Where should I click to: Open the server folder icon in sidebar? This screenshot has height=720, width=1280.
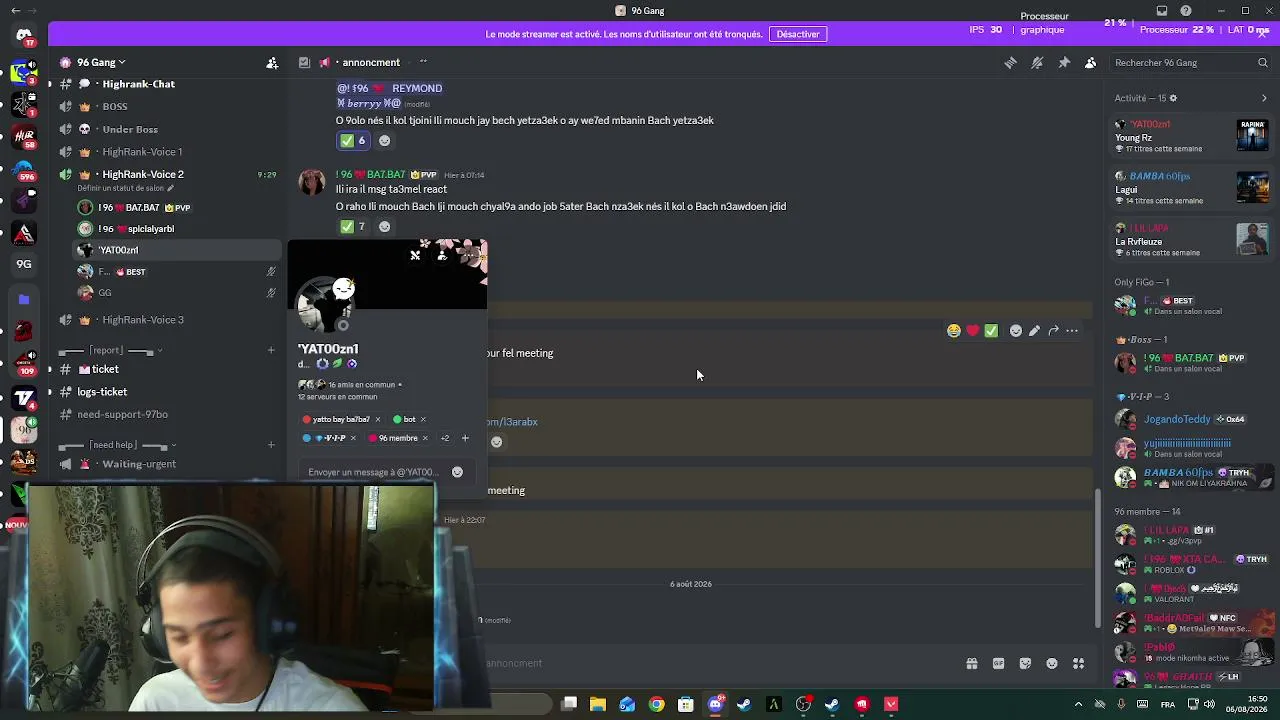[x=24, y=298]
